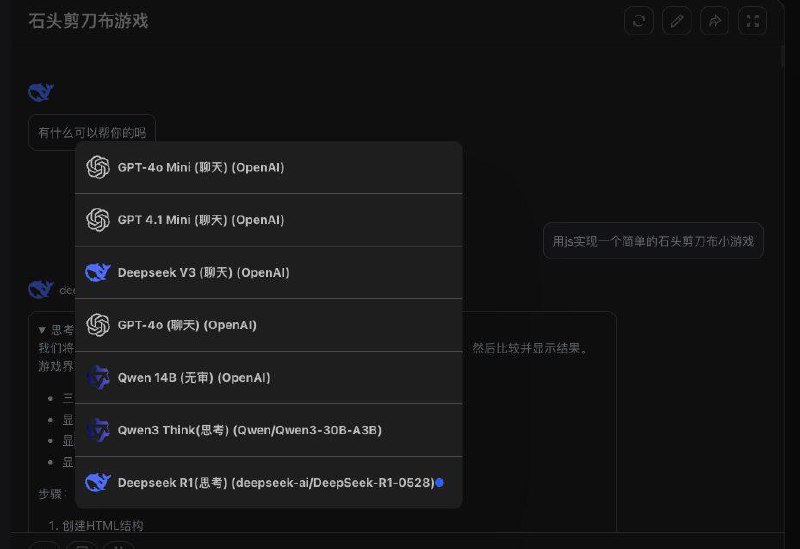Click OpenAI logo of GPT 4.1 Mini row
Screen dimensions: 800x549
98,220
